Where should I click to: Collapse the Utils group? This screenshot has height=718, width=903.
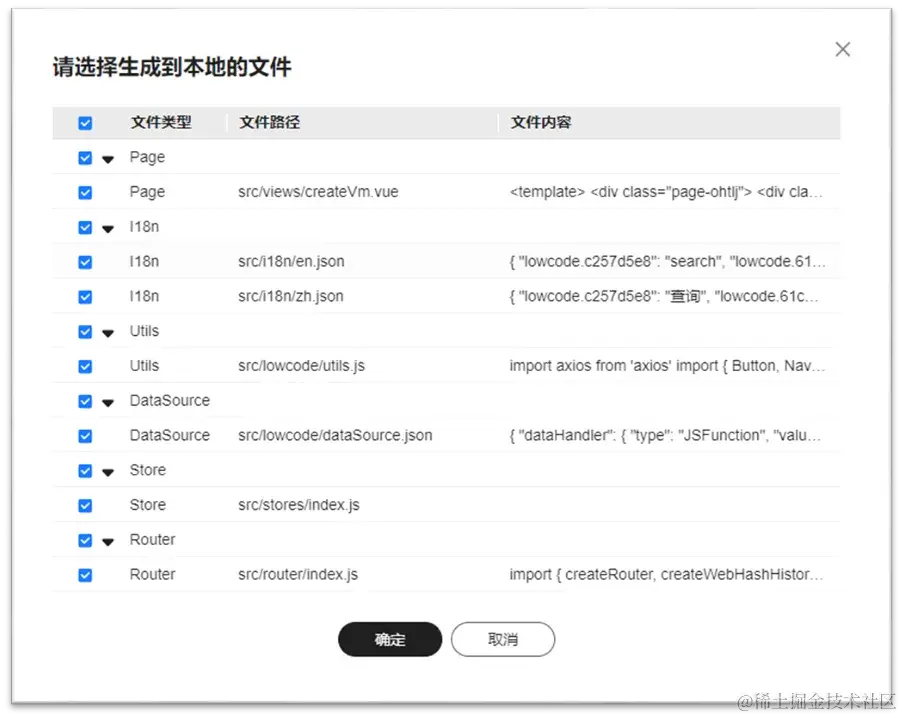(x=108, y=331)
